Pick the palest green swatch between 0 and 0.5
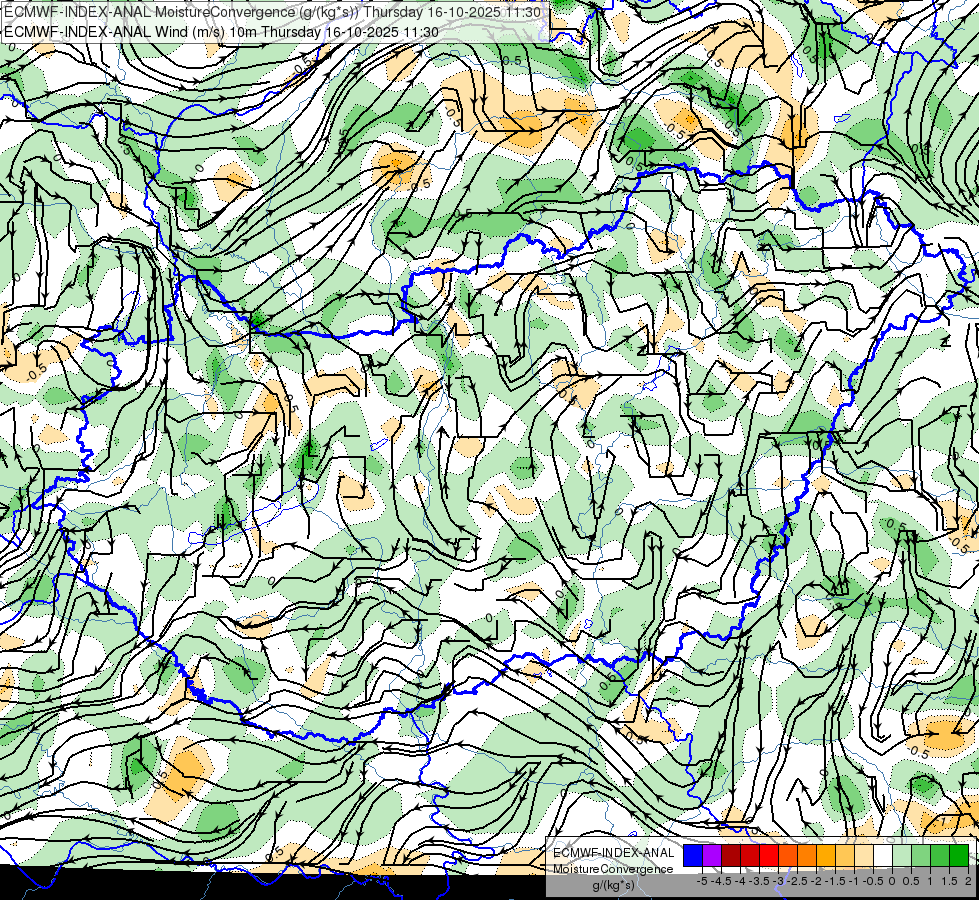Screen dimensions: 979x900 tap(902, 855)
